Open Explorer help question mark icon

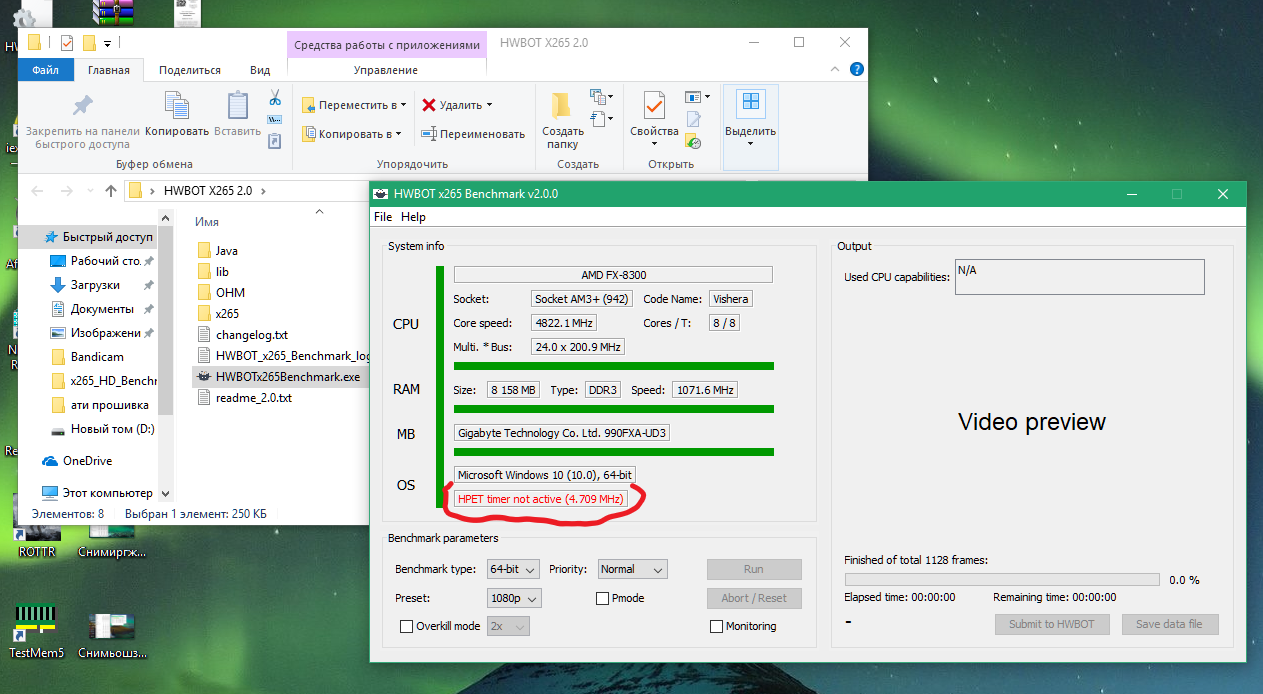point(857,70)
